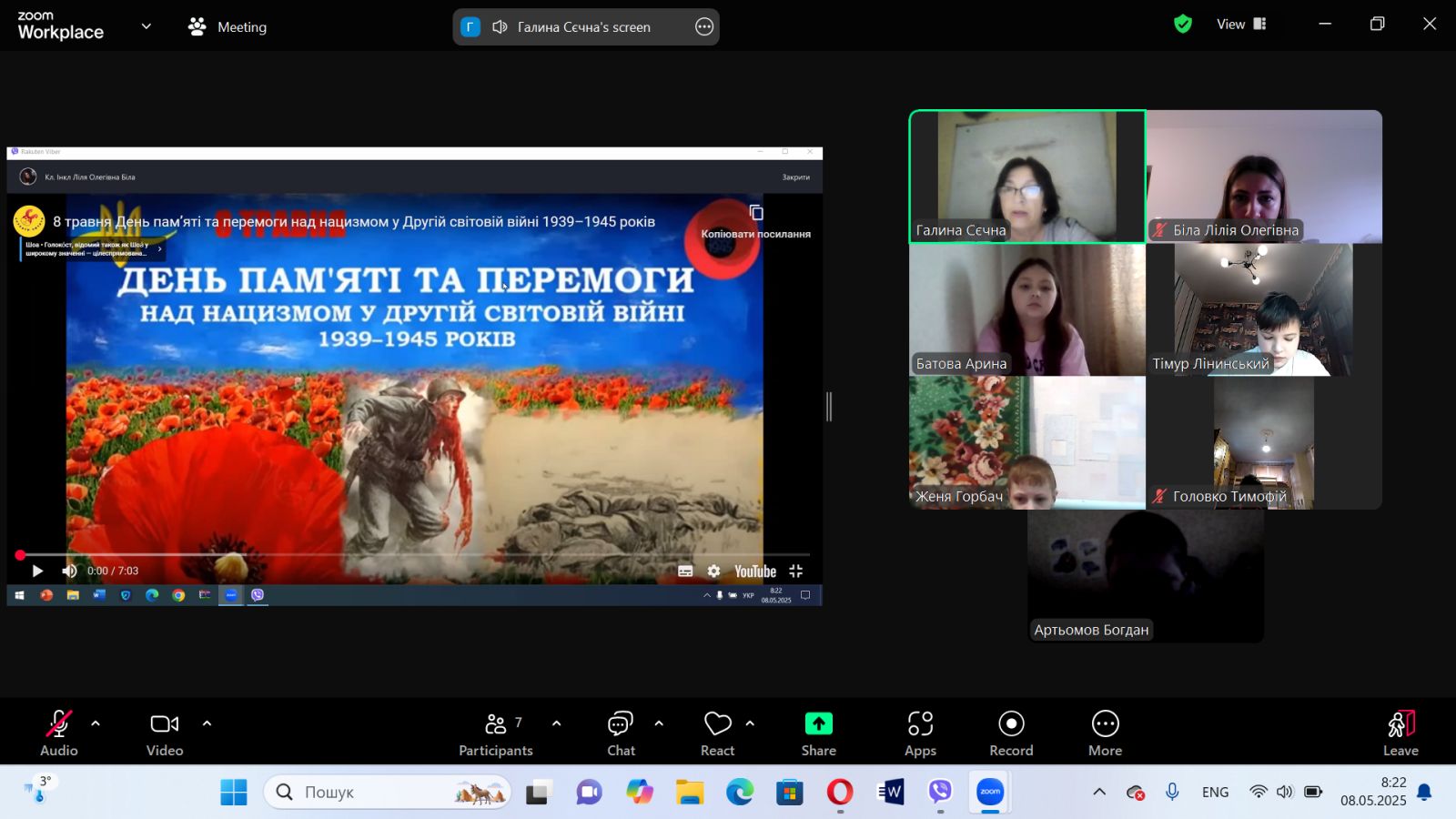
Task: Select Тімур Лінинський video tile
Action: click(1264, 309)
